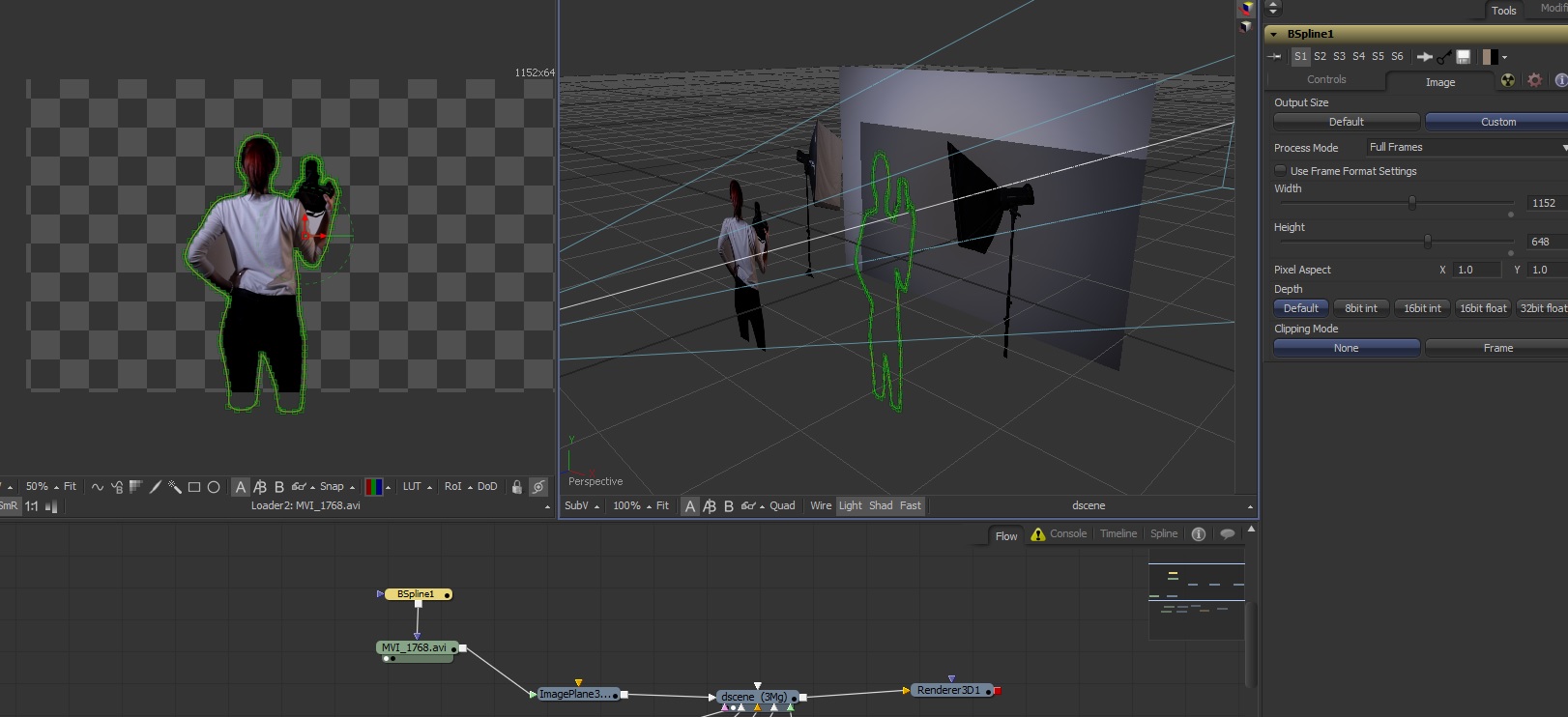
Task: Click the arrow icon beside S6
Action: 1424,57
